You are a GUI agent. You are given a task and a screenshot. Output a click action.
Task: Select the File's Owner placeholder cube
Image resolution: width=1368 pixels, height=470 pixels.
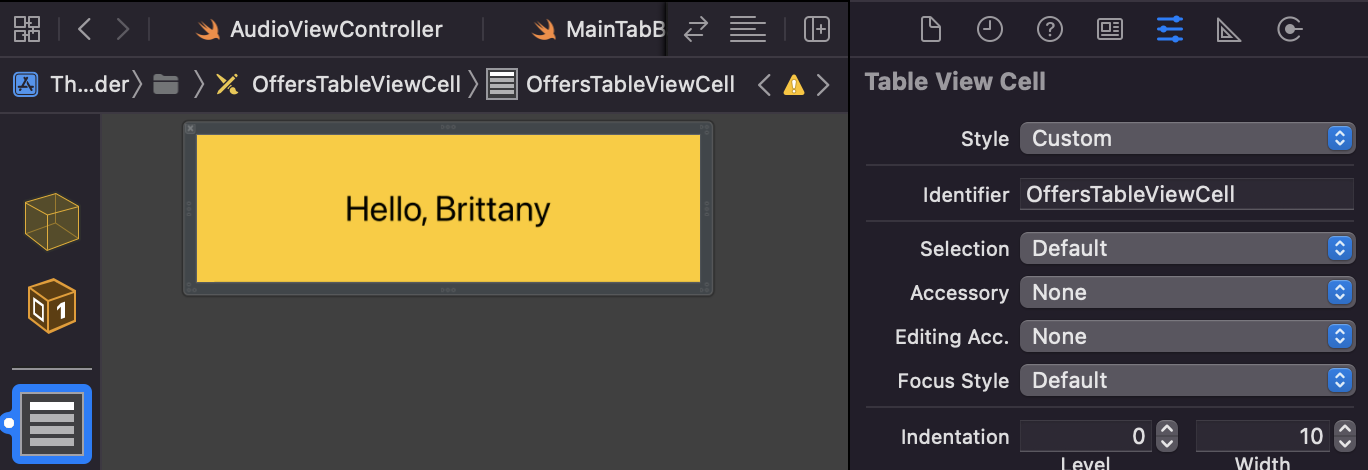(x=51, y=222)
